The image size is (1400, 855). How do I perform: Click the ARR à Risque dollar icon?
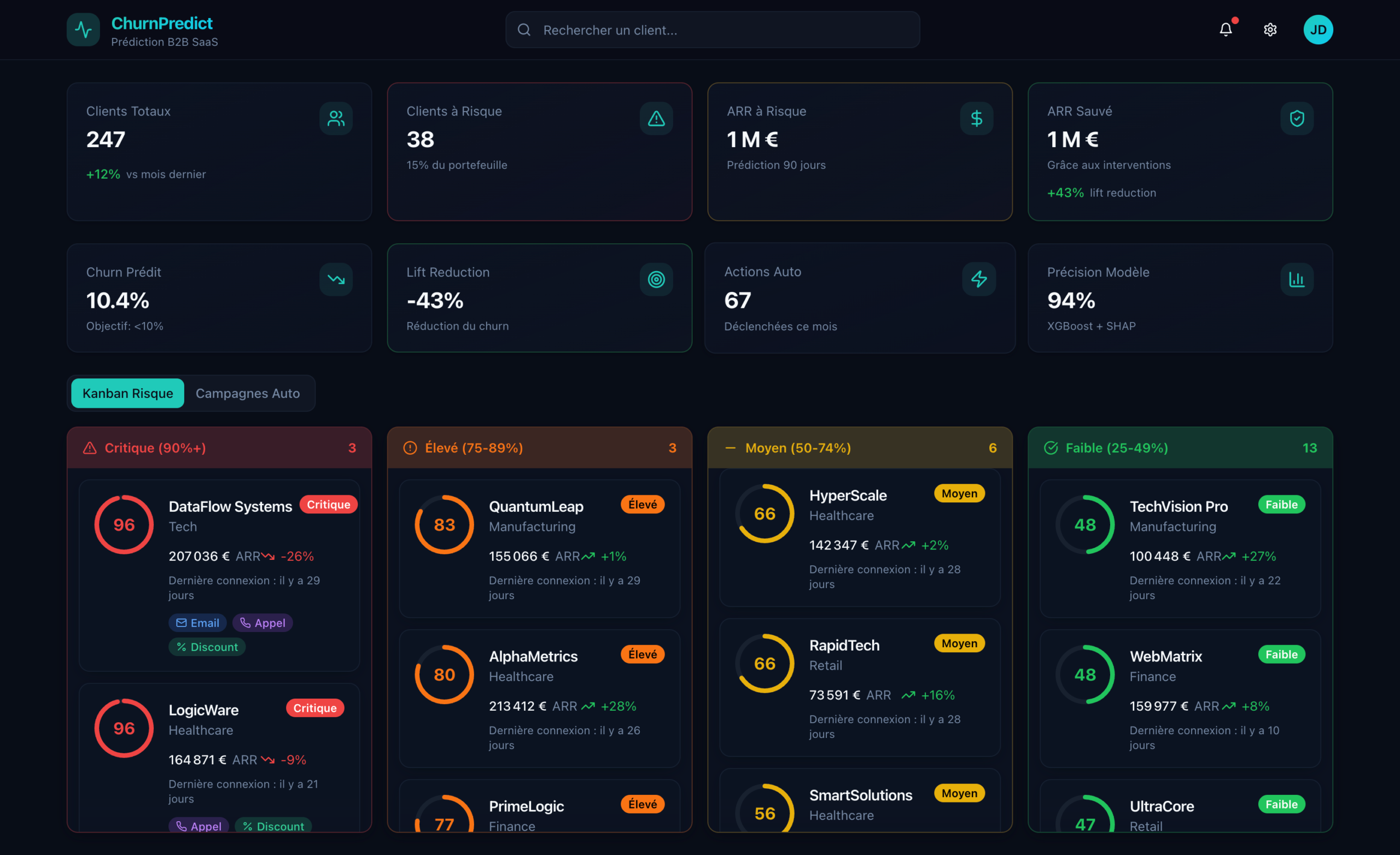(x=976, y=118)
